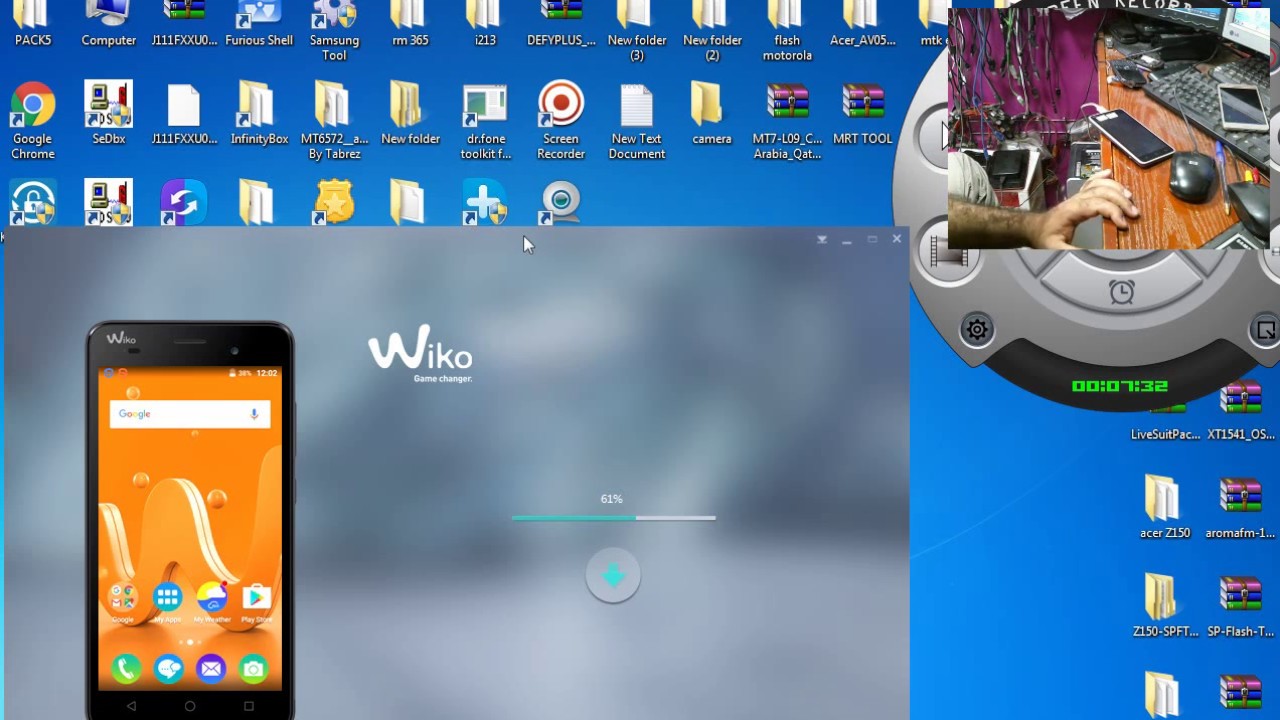The width and height of the screenshot is (1280, 720).
Task: Open MT7-L09 Arabia_Qat archive
Action: click(x=787, y=120)
